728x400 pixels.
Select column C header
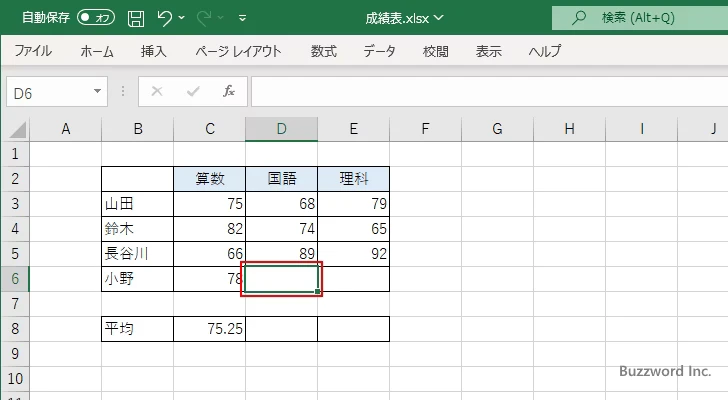209,129
